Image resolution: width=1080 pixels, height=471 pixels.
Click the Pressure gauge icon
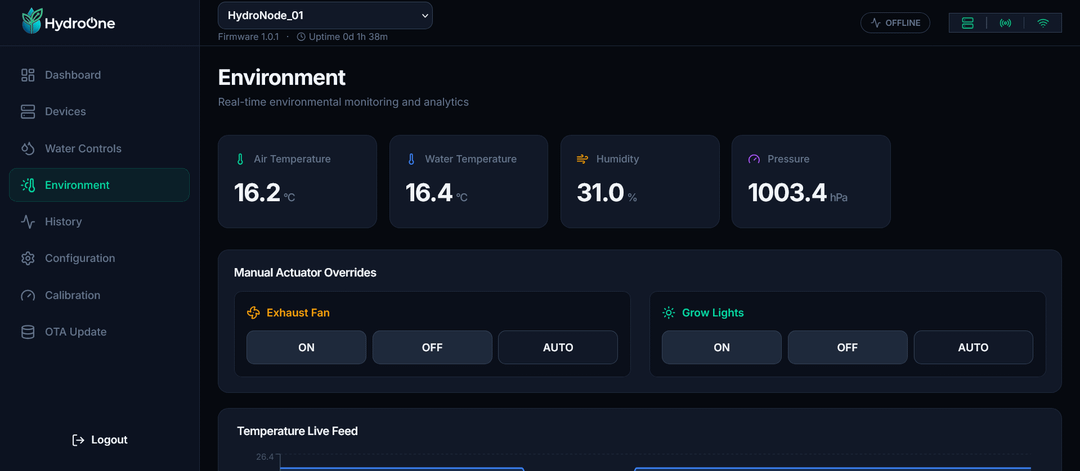754,159
